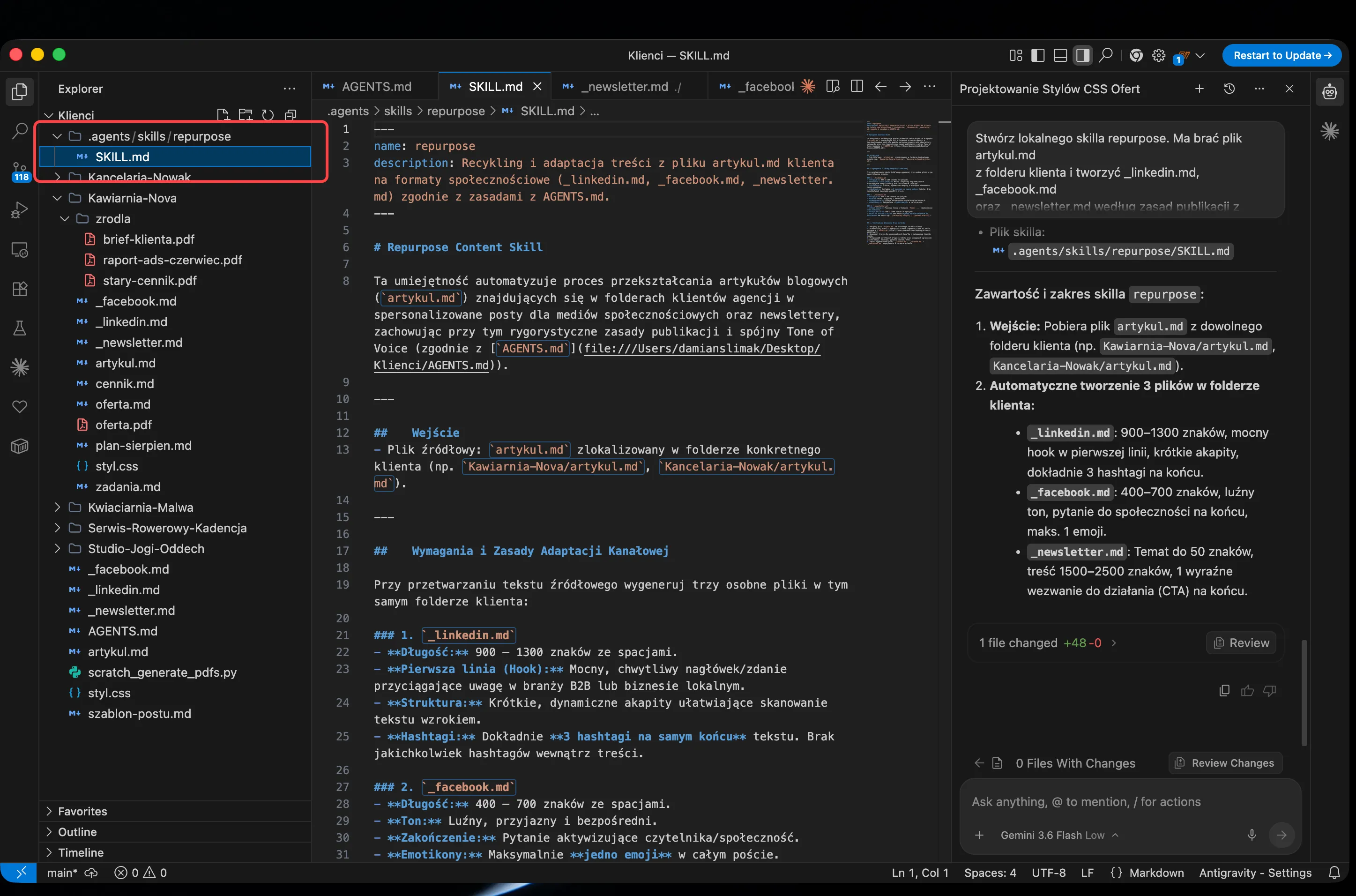1356x896 pixels.
Task: Click New File icon in Klienci header
Action: [223, 115]
